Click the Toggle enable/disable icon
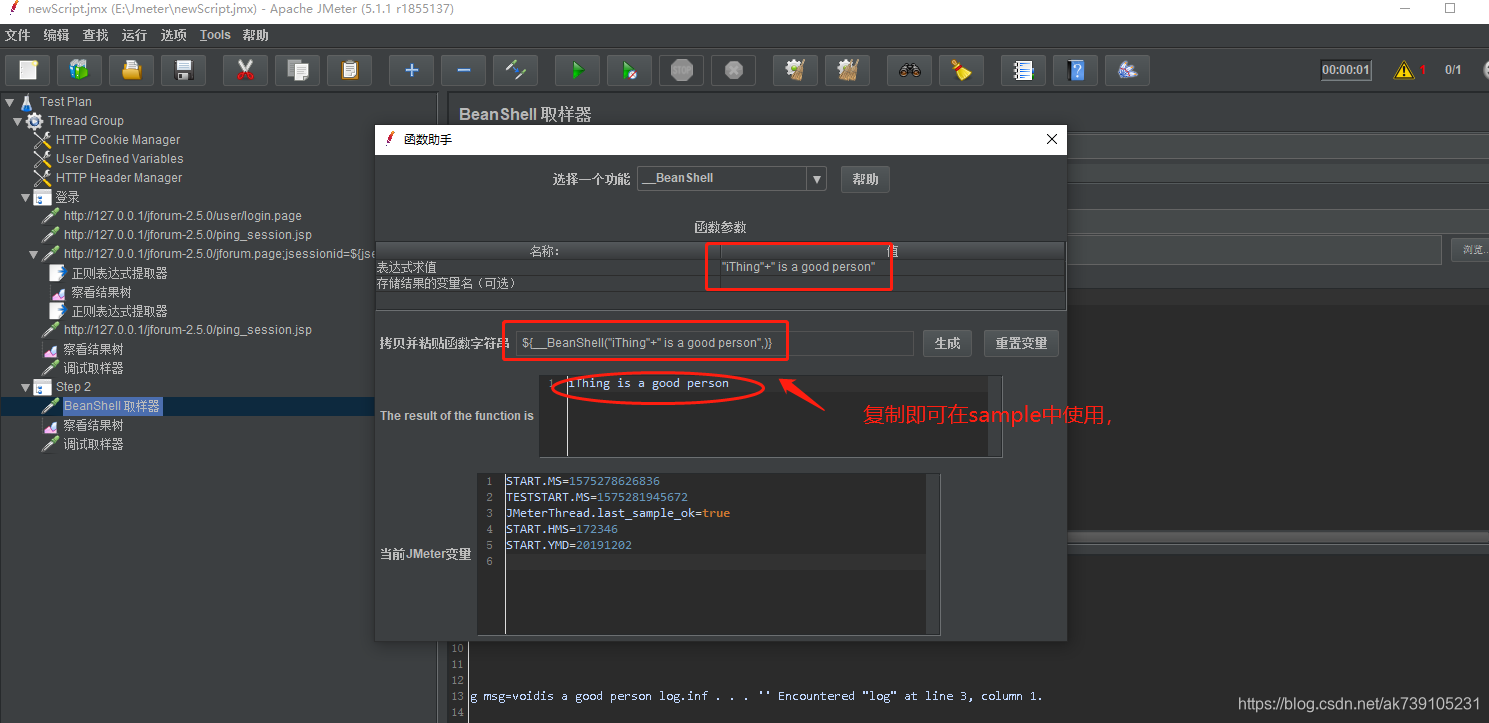Screen dimensions: 1489x723 pos(515,70)
